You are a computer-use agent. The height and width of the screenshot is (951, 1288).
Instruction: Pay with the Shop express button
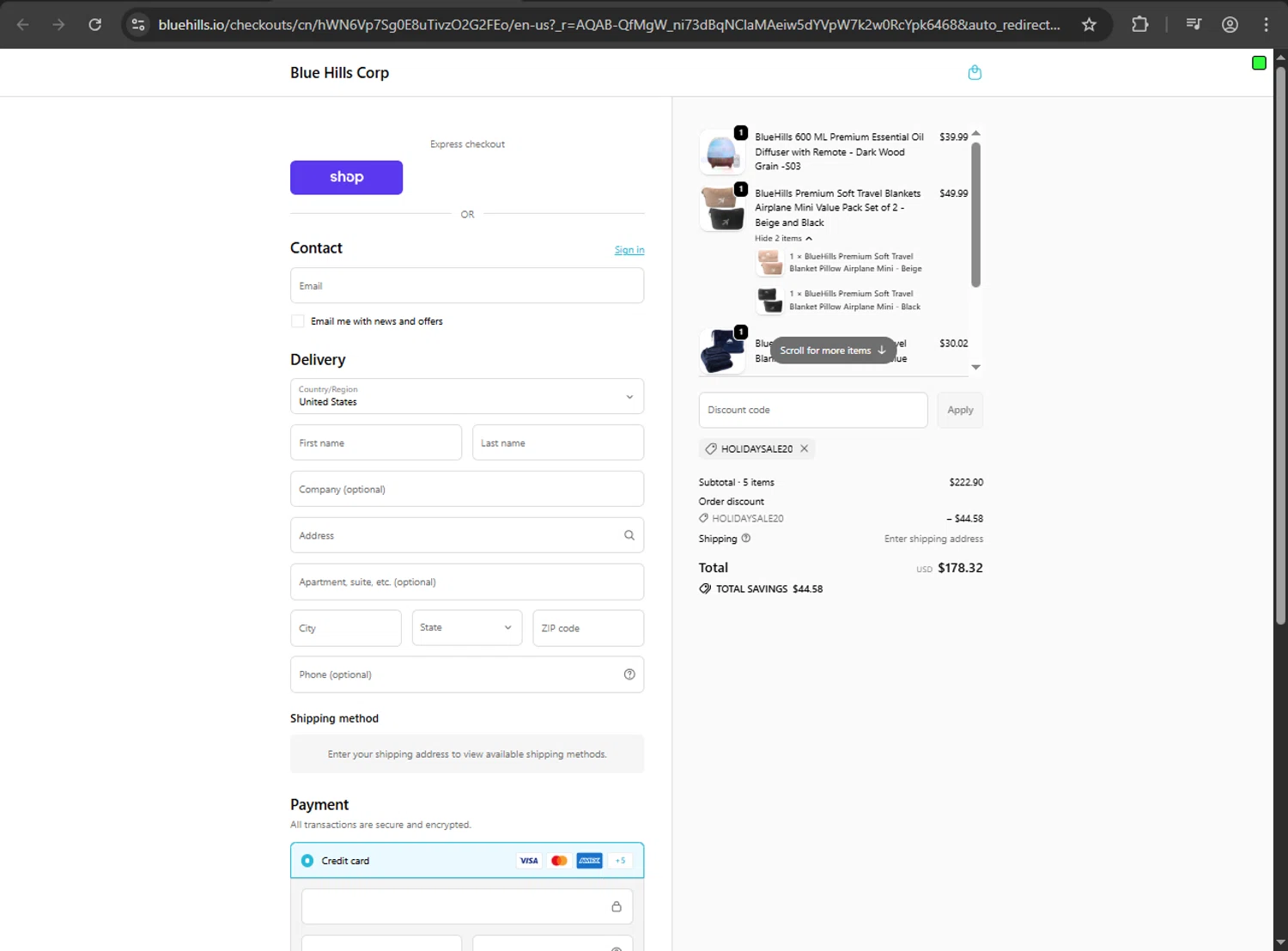346,177
